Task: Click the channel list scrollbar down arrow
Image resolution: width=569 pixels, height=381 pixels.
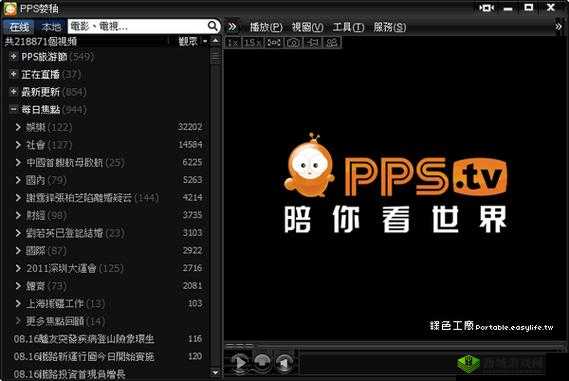Action: (x=215, y=373)
